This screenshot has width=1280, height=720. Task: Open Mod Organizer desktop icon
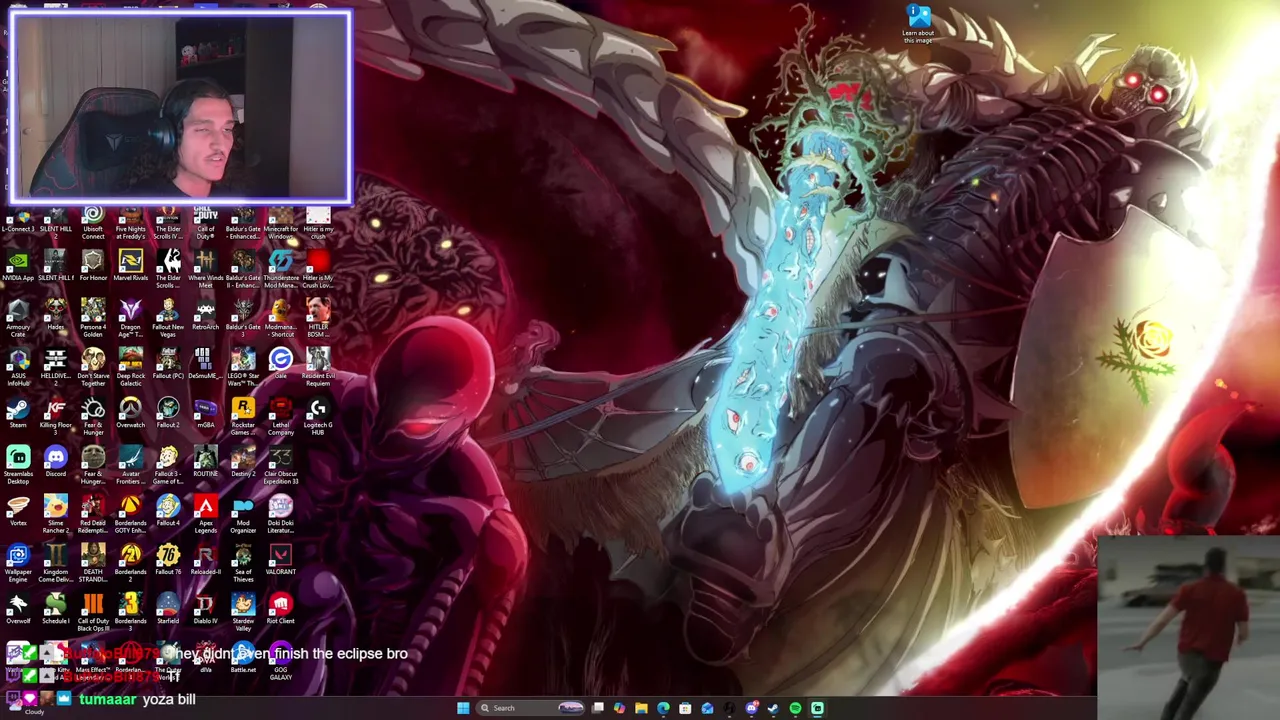(x=243, y=513)
